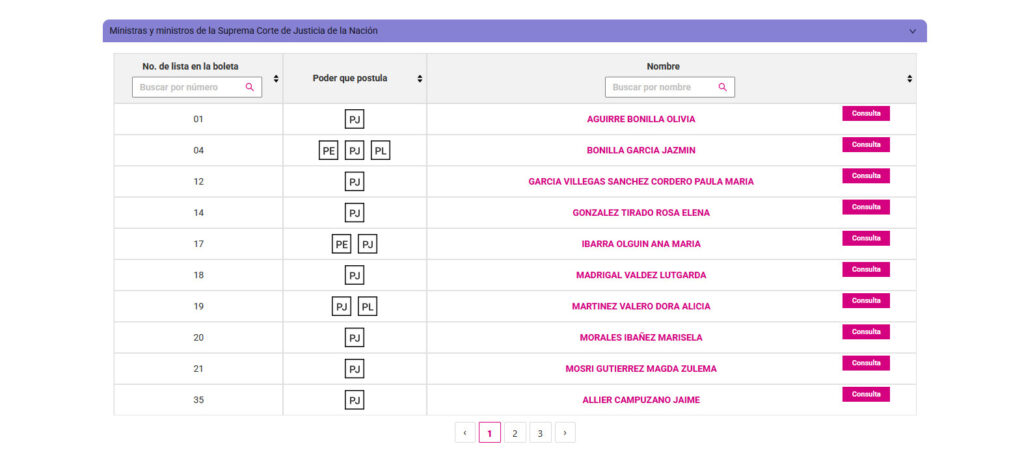1024x457 pixels.
Task: Open candidate link Madrigal Valdez Lutgarda
Action: (640, 275)
